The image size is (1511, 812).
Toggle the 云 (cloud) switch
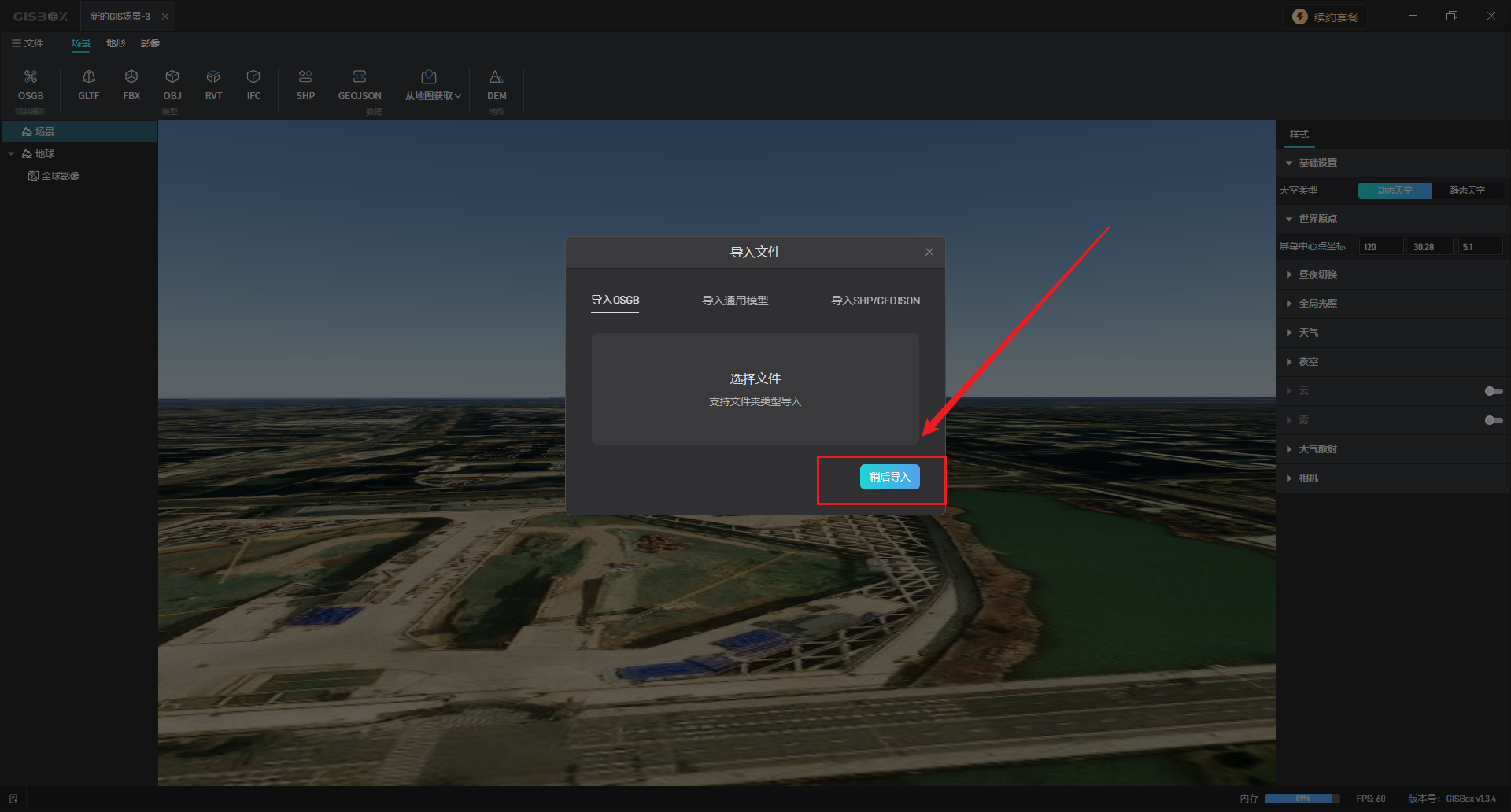(x=1493, y=391)
